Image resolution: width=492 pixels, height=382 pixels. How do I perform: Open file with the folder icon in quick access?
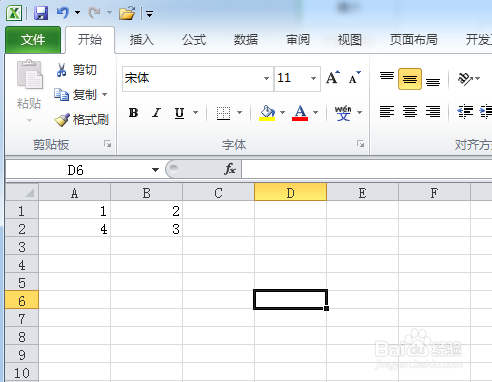pos(127,13)
